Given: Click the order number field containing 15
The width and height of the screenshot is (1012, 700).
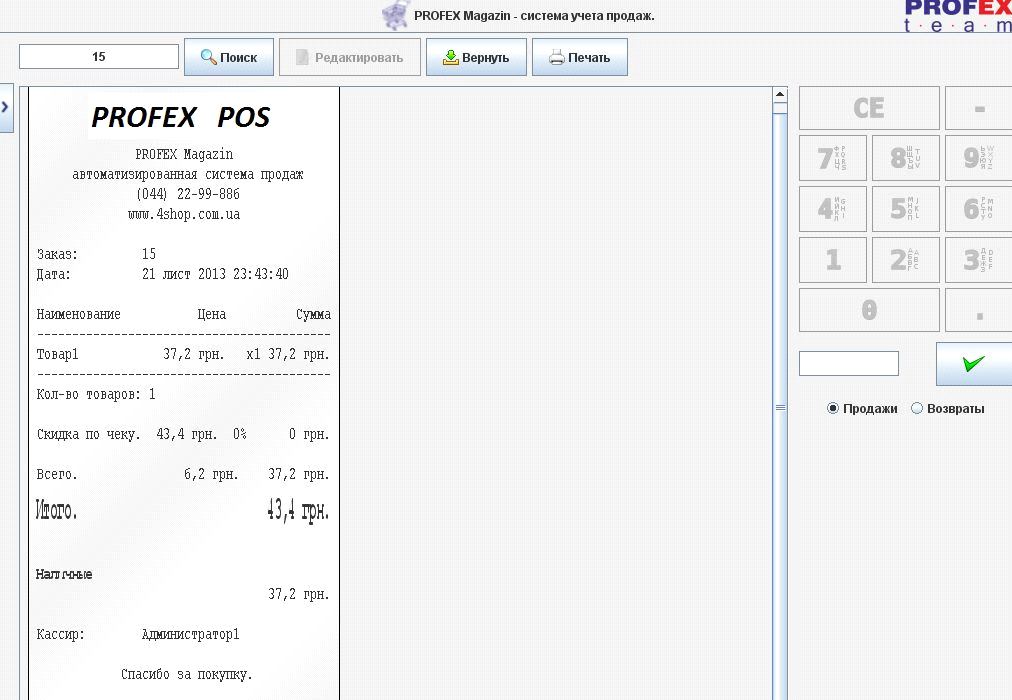Looking at the screenshot, I should pos(99,57).
